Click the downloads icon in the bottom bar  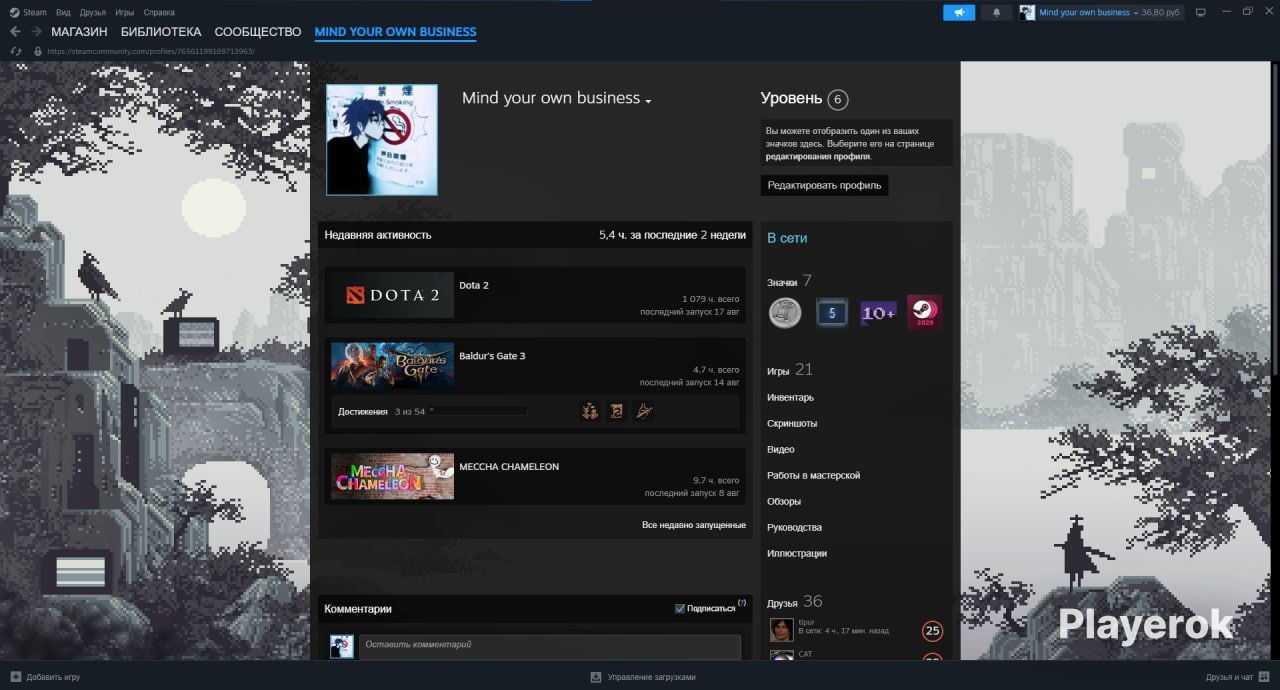(x=596, y=677)
